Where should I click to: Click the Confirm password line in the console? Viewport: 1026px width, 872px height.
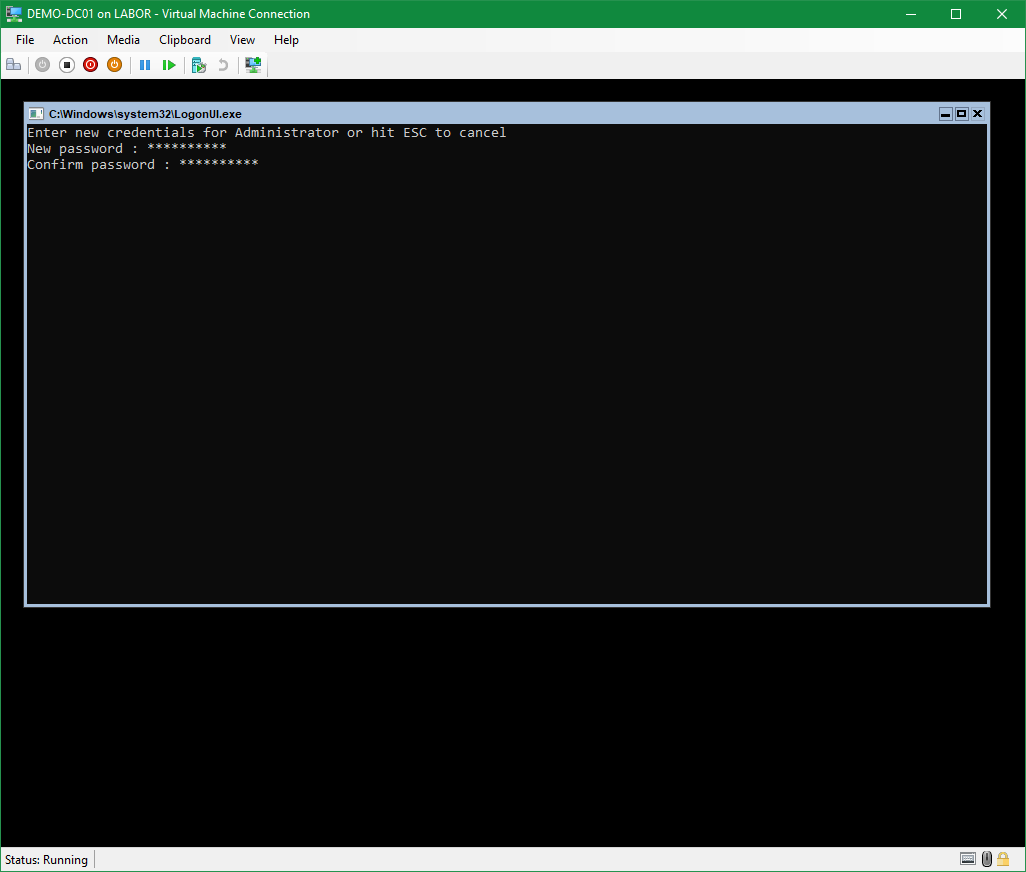[142, 165]
